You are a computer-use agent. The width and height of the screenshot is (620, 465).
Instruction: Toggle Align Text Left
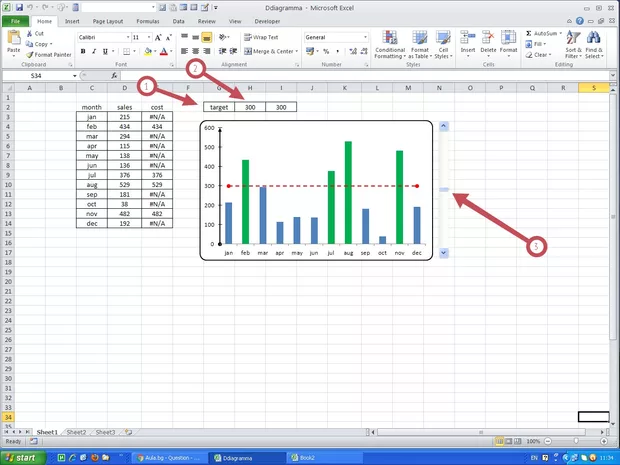(x=184, y=51)
